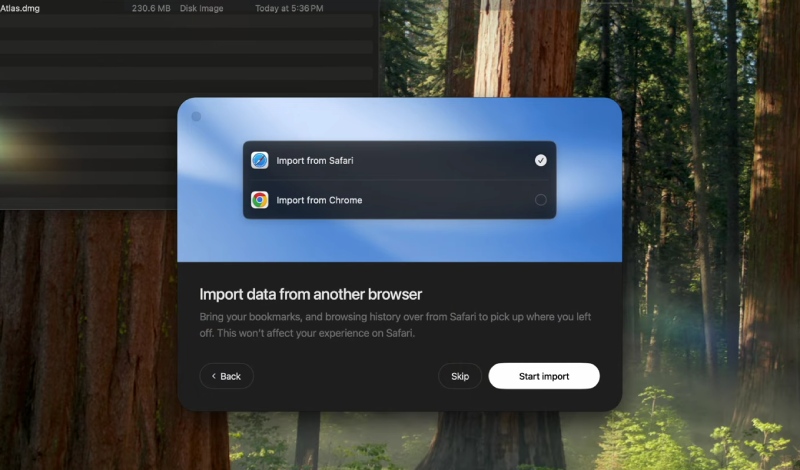This screenshot has height=470, width=800.
Task: Click 'Import data from another browser' heading
Action: 310,294
